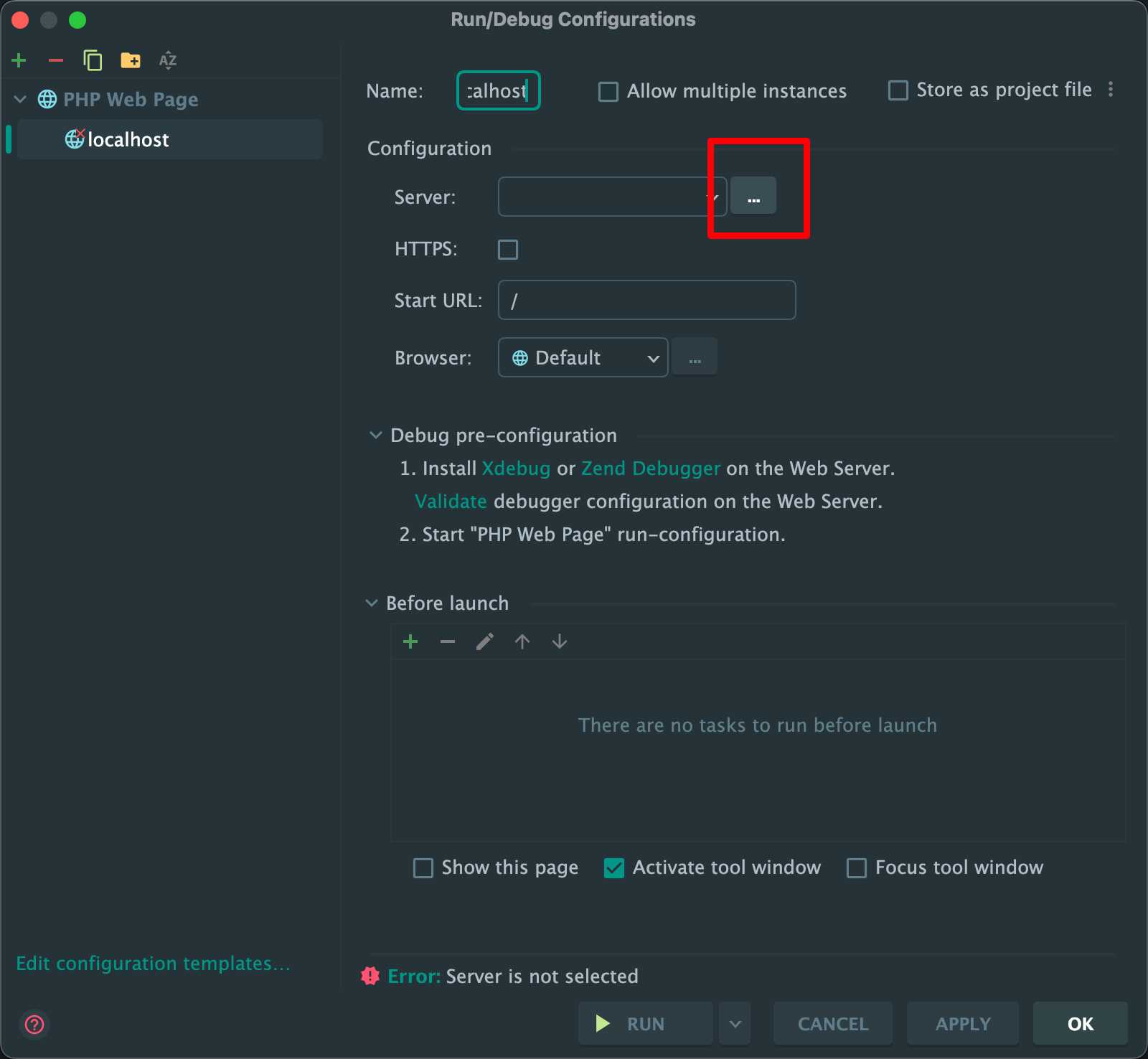Click the Create New Folder icon
Screen dimensions: 1148x1059
(130, 60)
